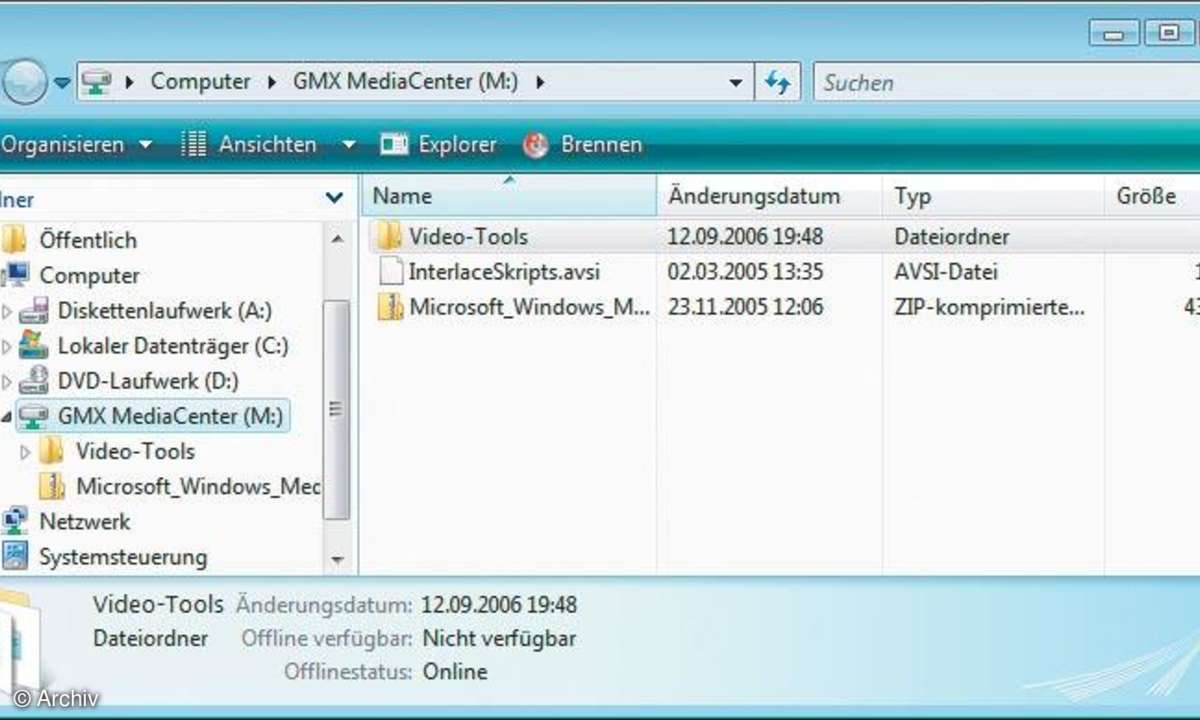The height and width of the screenshot is (720, 1200).
Task: Click the network drive icon in address bar
Action: [x=96, y=82]
